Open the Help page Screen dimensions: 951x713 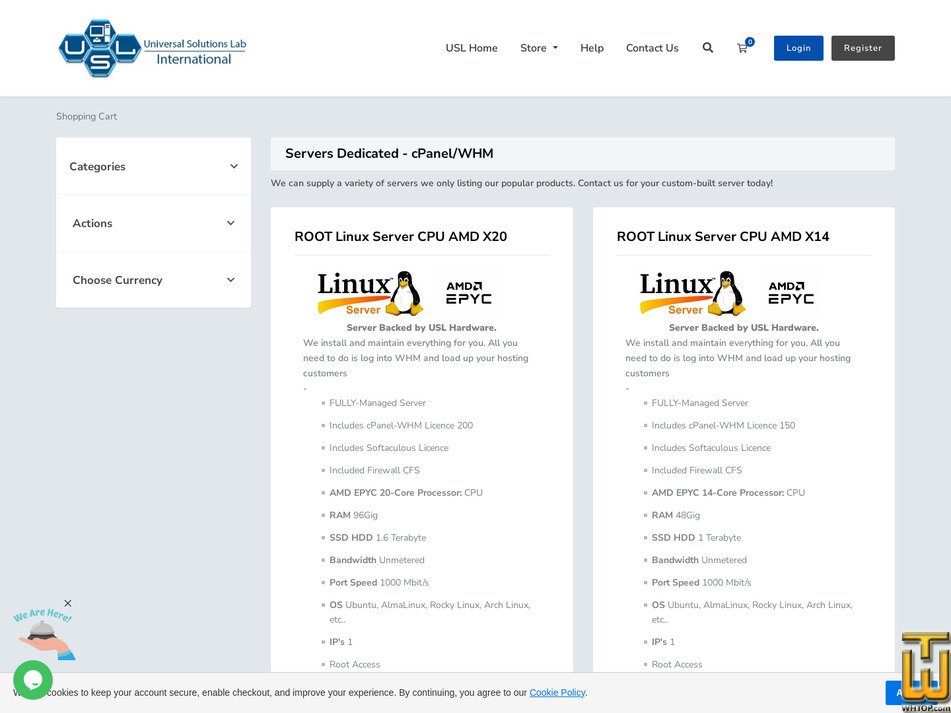click(x=591, y=48)
